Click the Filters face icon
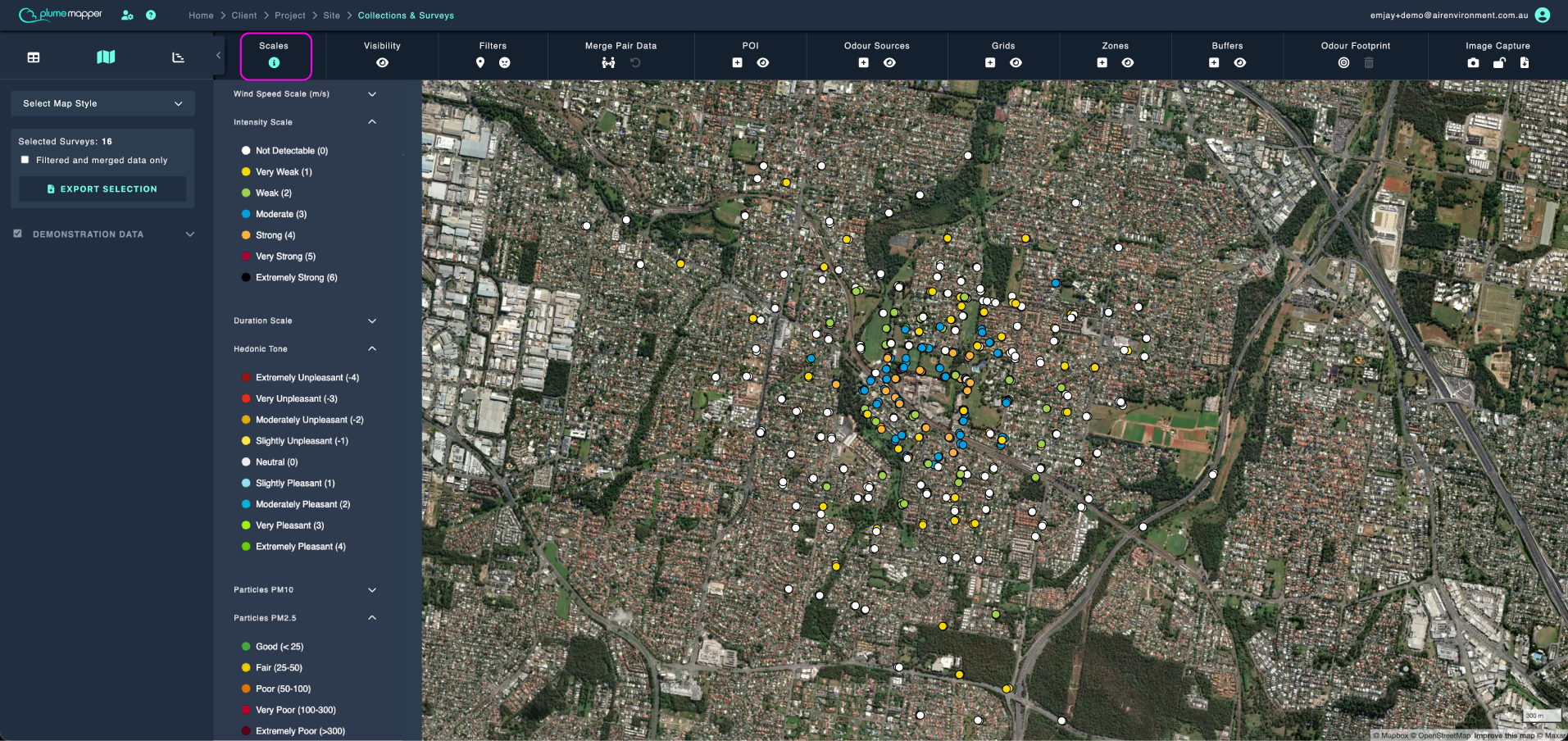The image size is (1568, 741). [x=505, y=63]
